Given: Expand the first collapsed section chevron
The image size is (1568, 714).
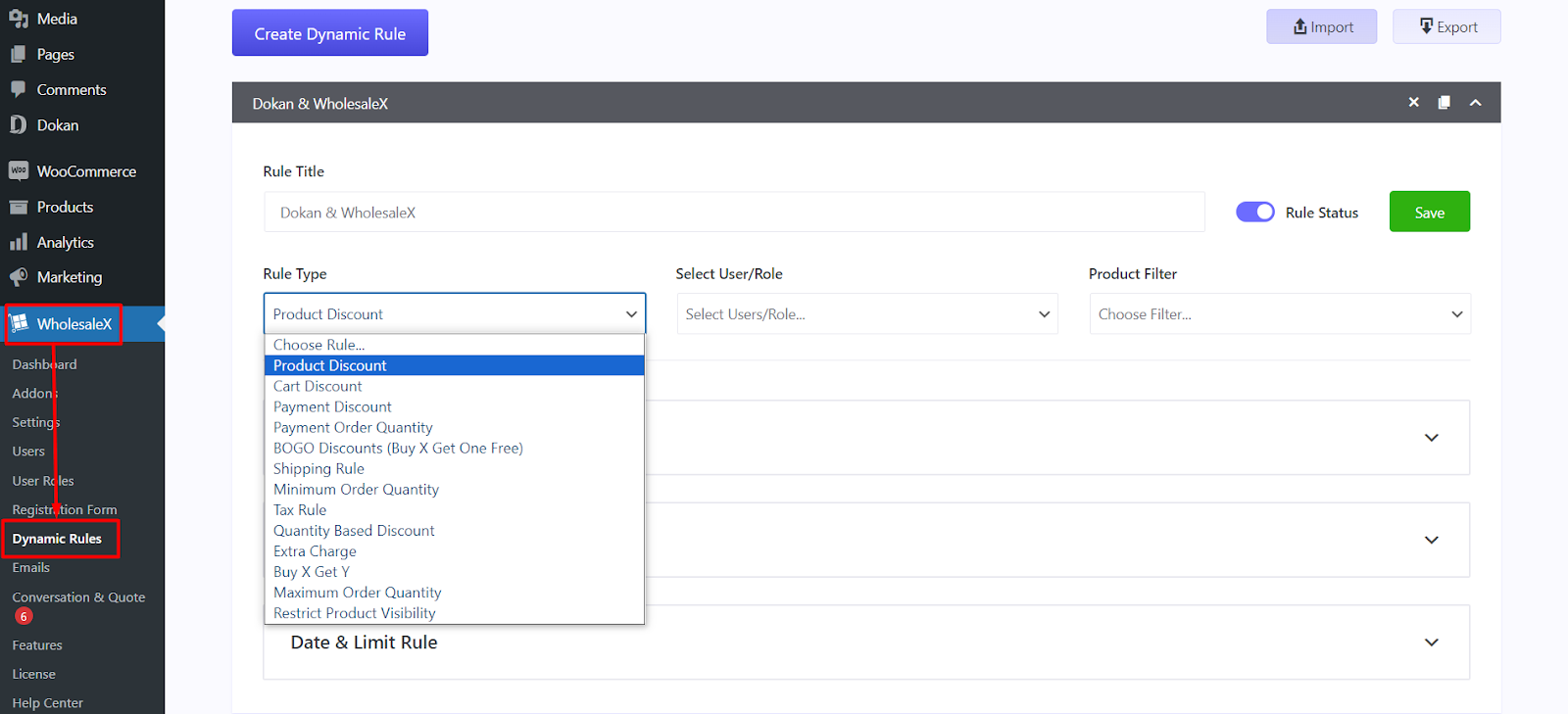Looking at the screenshot, I should point(1431,438).
